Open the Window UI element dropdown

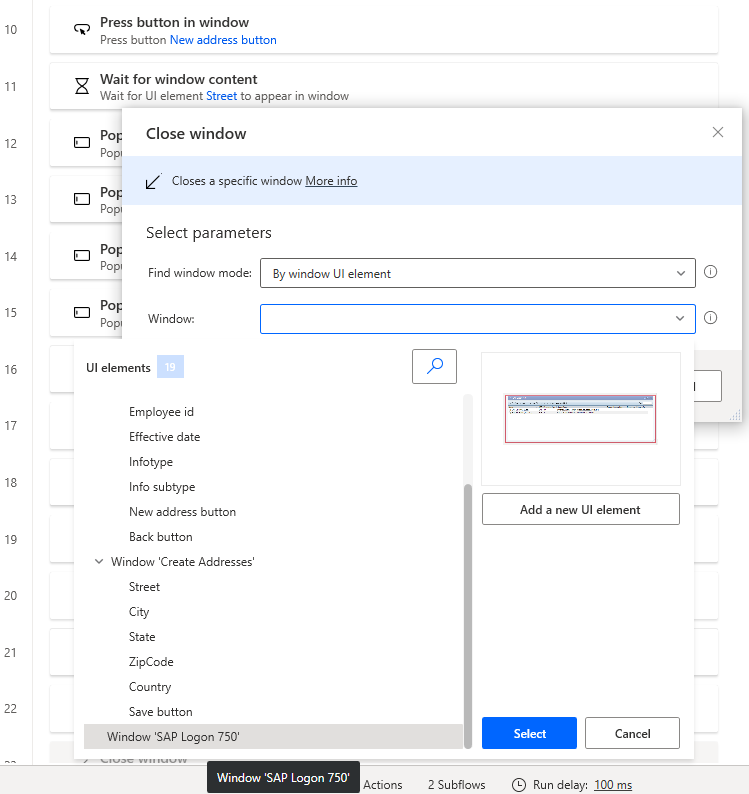point(478,319)
